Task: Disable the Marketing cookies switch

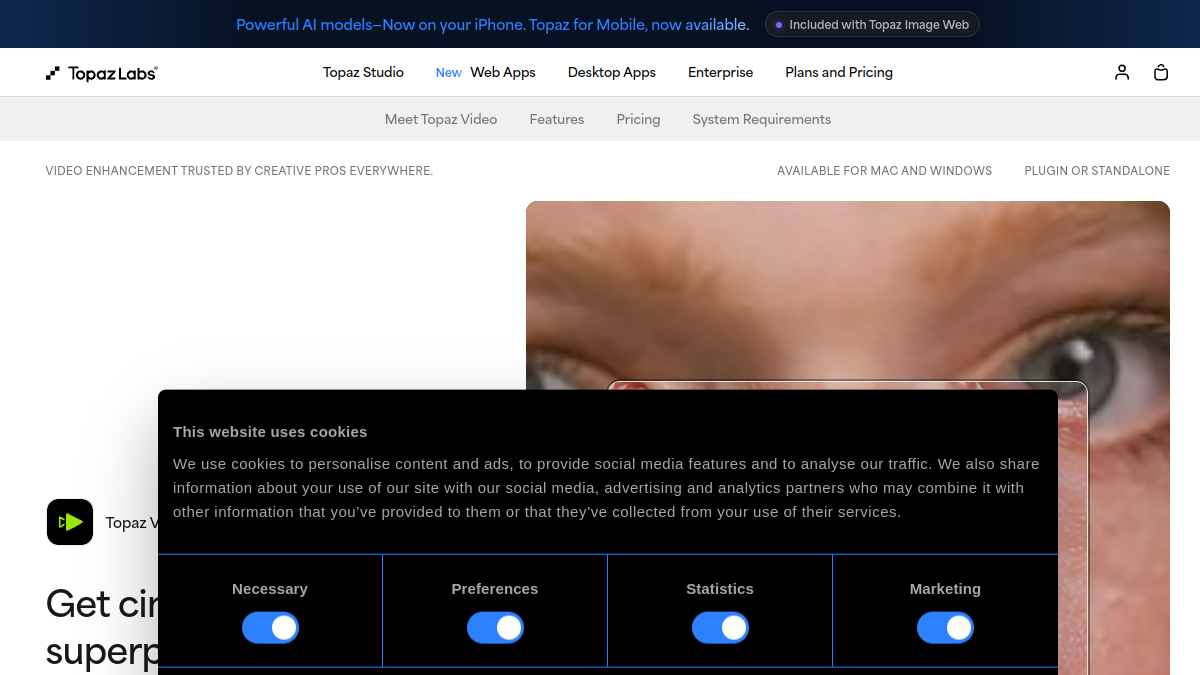Action: pos(945,628)
